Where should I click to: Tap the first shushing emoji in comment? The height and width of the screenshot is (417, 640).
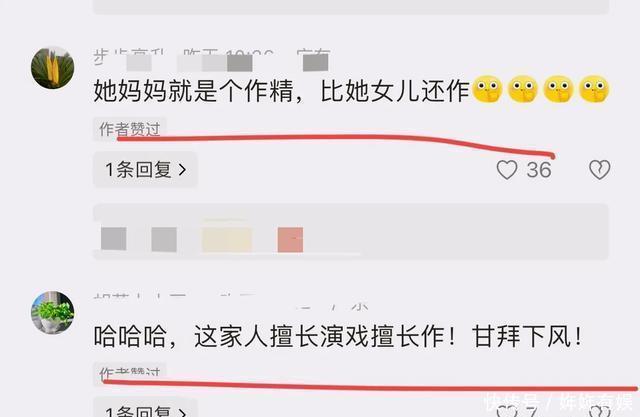(487, 89)
